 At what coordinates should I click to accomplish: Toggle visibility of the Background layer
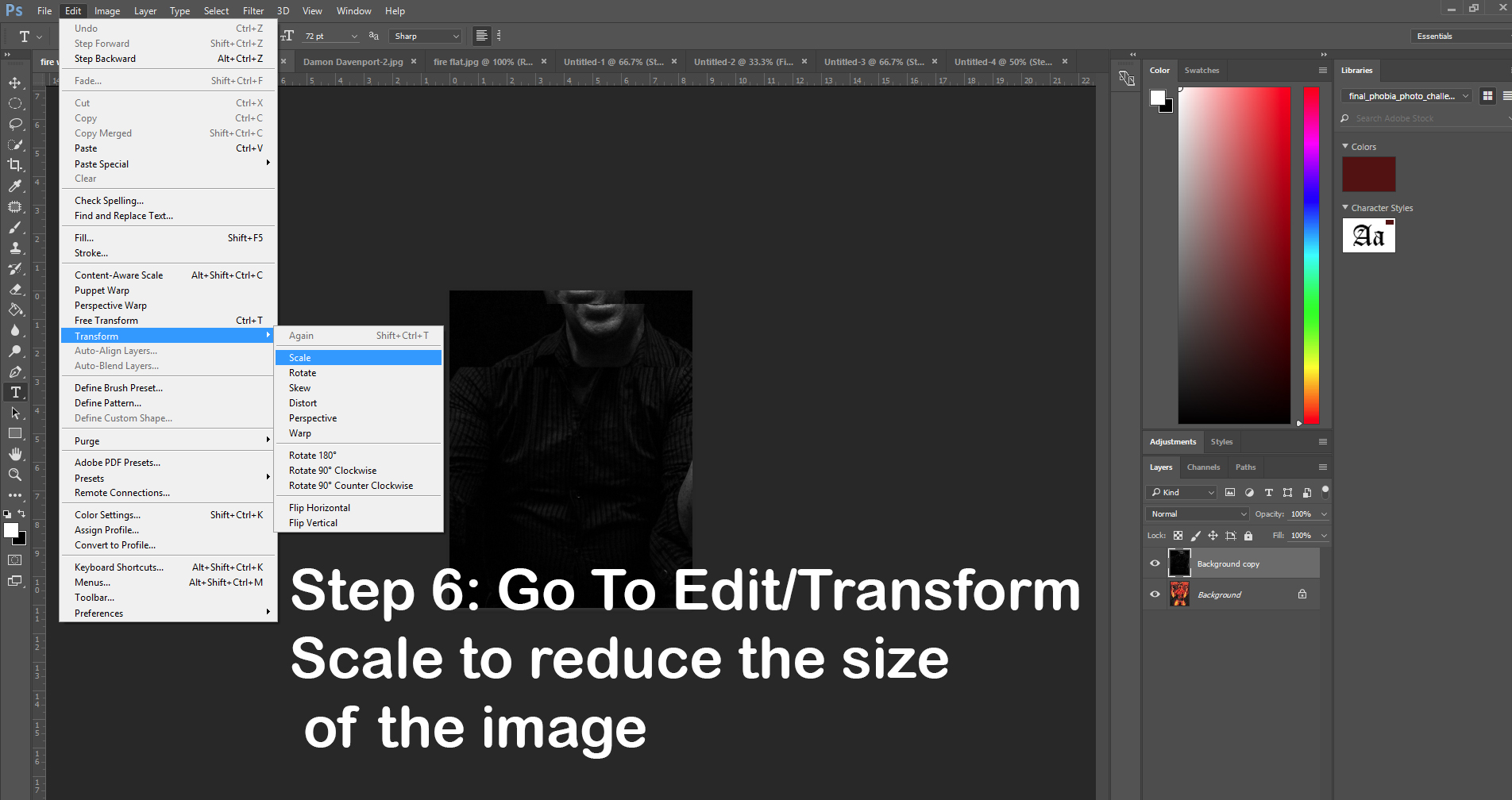1155,594
